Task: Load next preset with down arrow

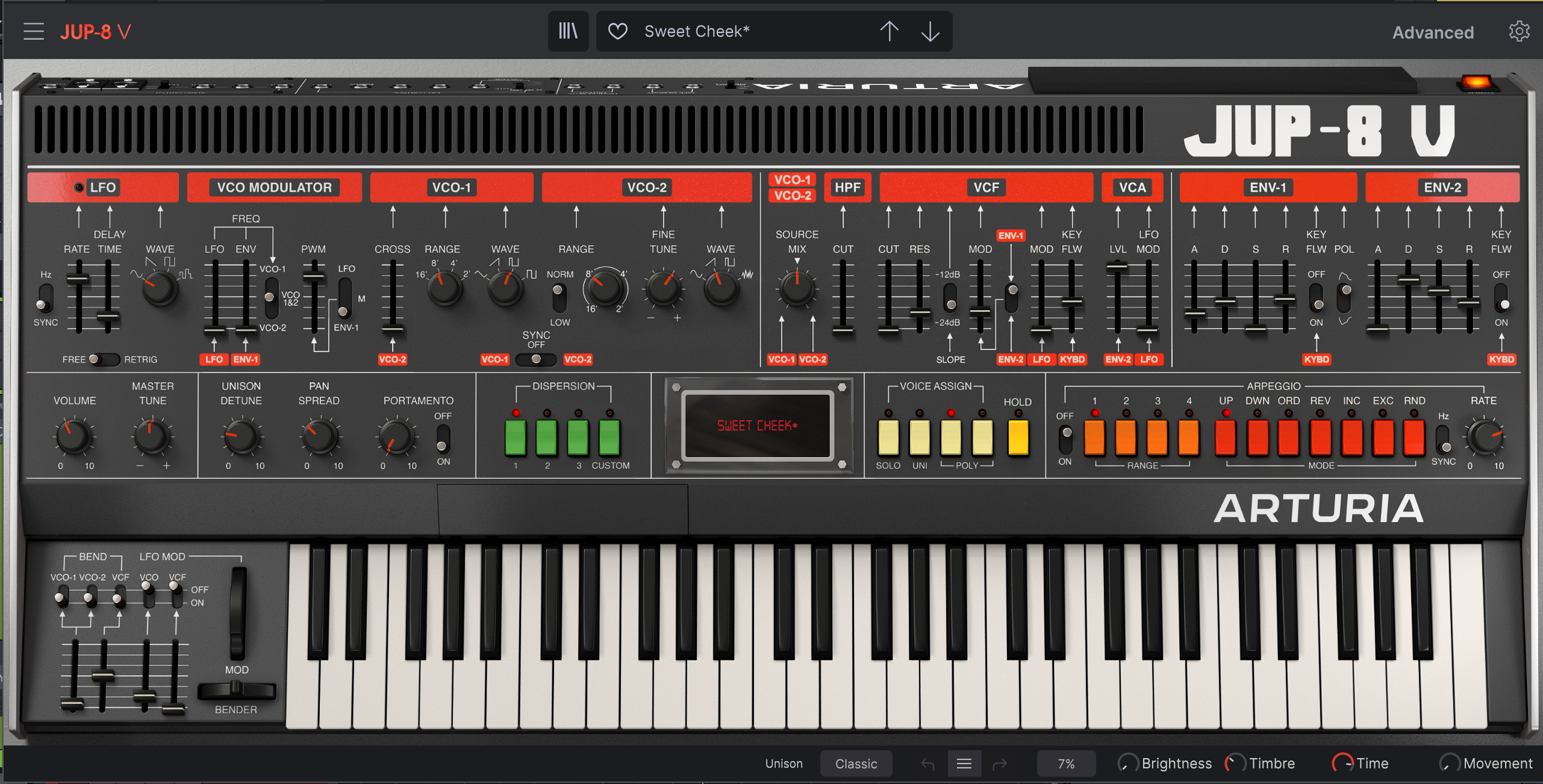Action: 930,31
